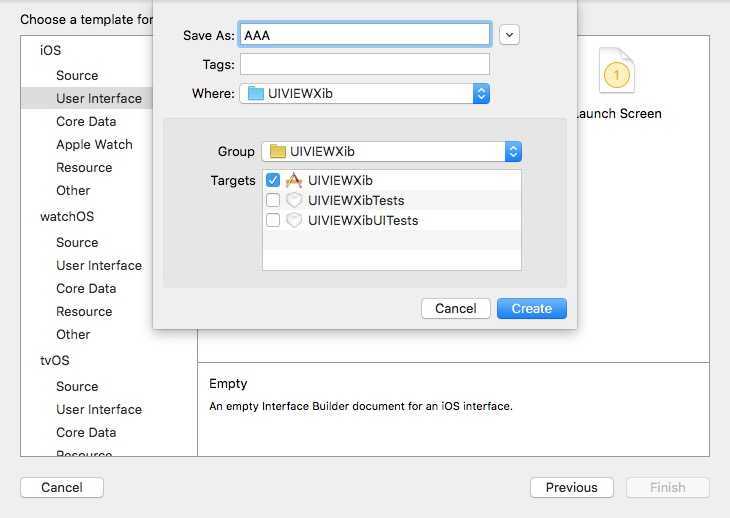Click the blue folder icon in Where
The image size is (730, 518).
(x=256, y=94)
